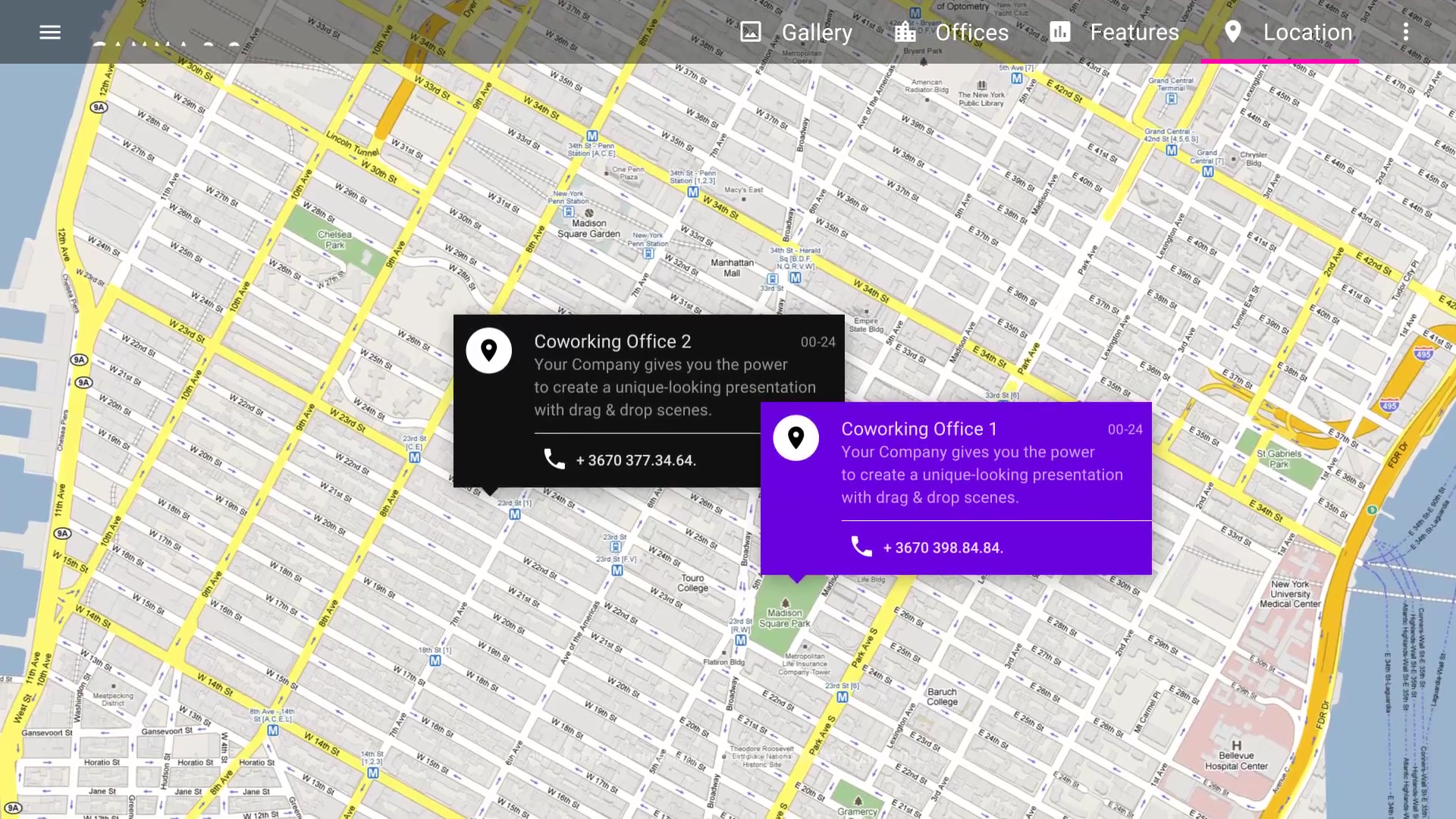Click the Touro College label
Viewport: 1456px width, 819px height.
click(x=692, y=582)
